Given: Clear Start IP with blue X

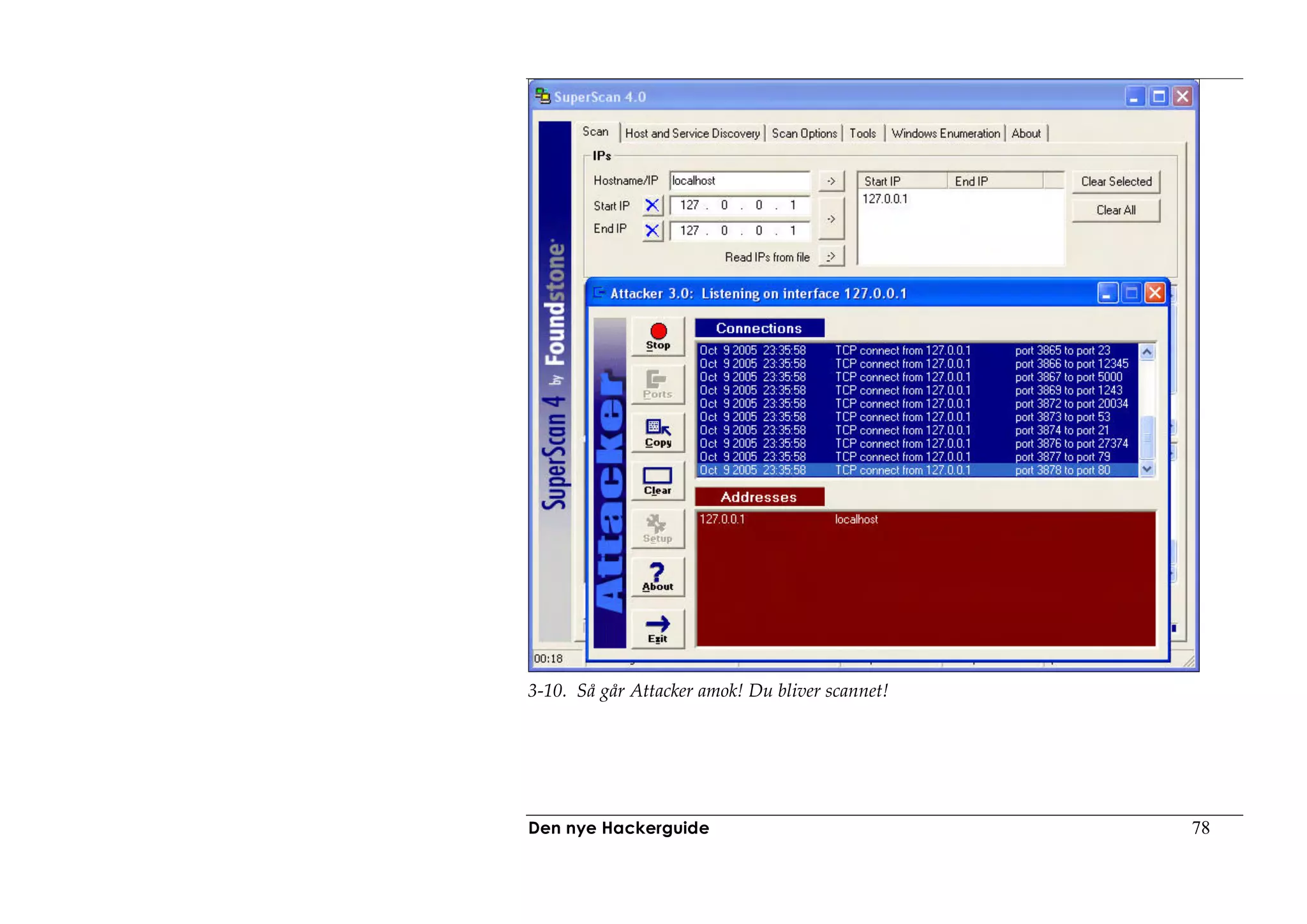Looking at the screenshot, I should 652,205.
